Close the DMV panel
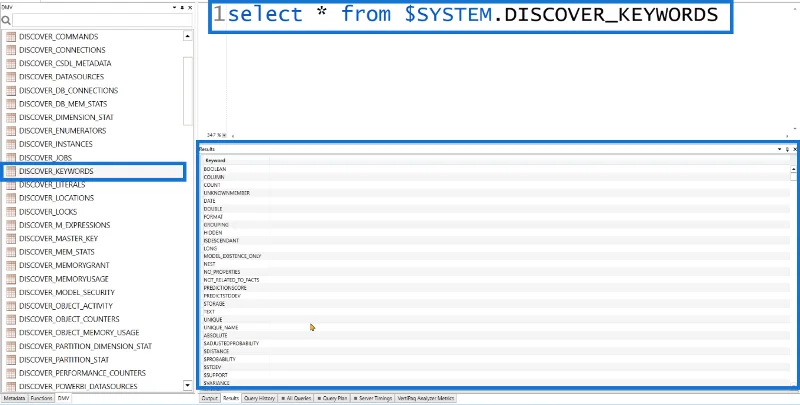The image size is (800, 405). (x=190, y=8)
